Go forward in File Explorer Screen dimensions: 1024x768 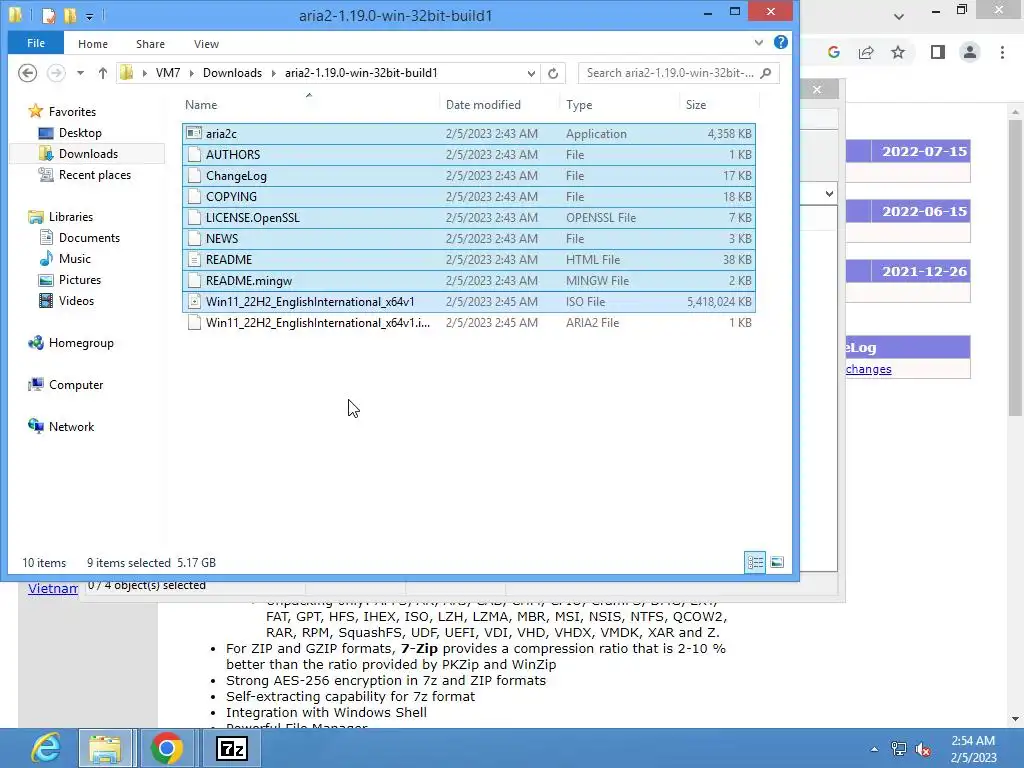click(x=56, y=72)
